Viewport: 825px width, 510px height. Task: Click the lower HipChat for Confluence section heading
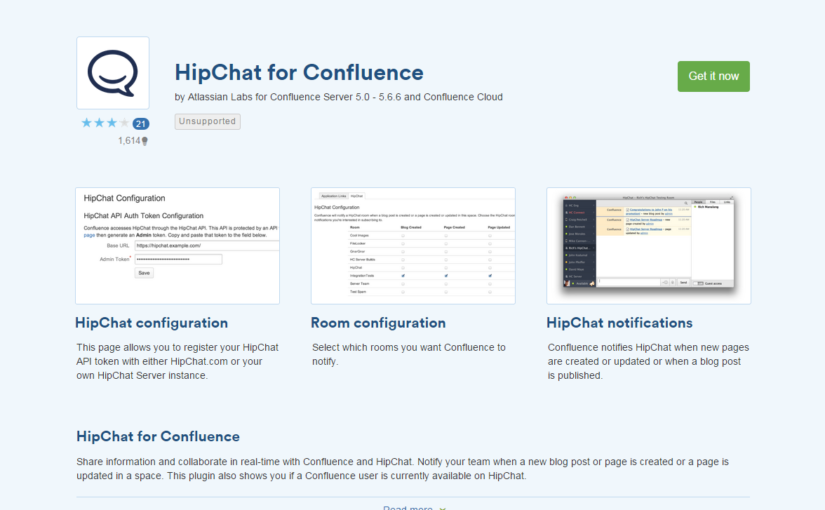[158, 436]
